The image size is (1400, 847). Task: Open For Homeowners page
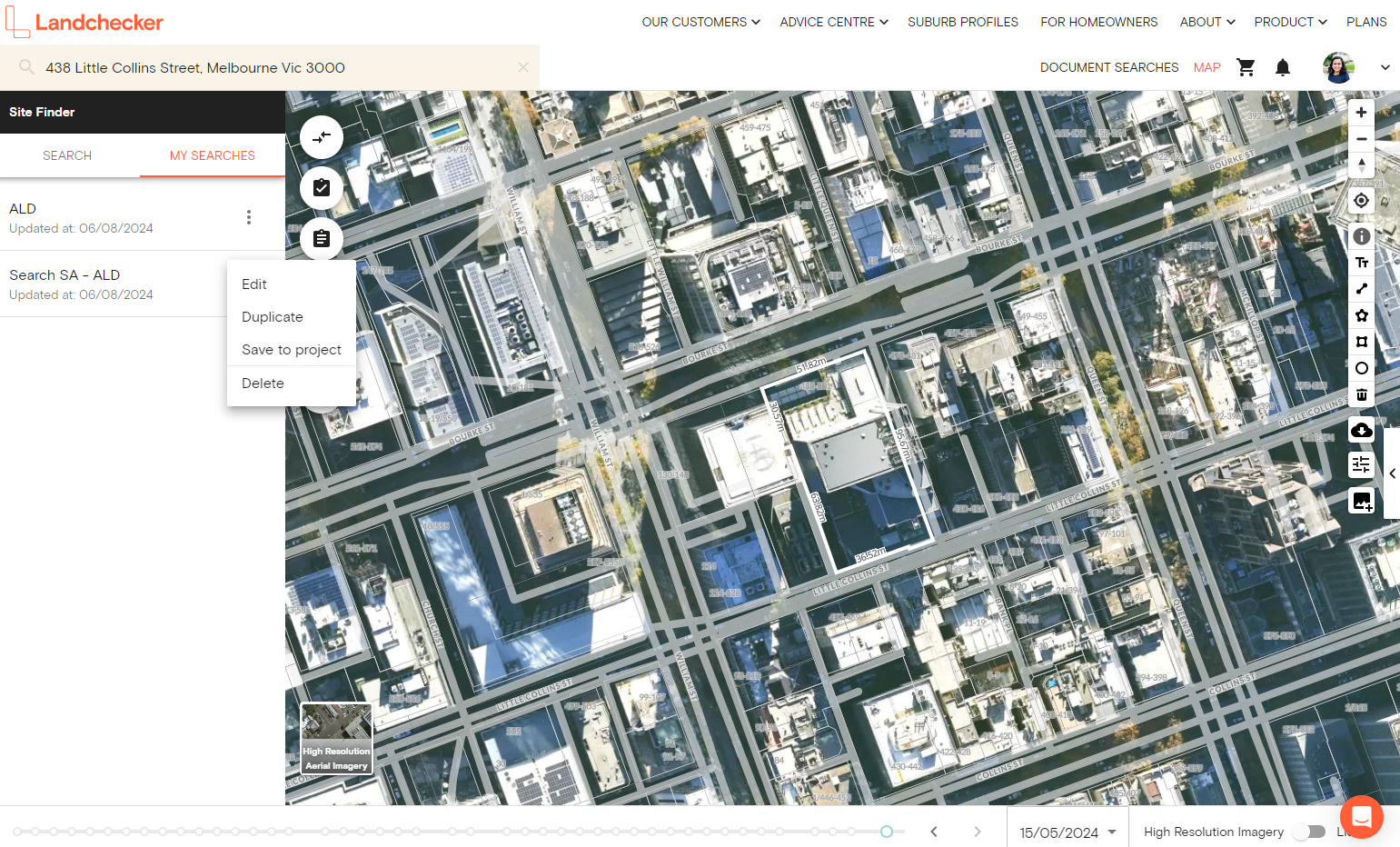1099,22
